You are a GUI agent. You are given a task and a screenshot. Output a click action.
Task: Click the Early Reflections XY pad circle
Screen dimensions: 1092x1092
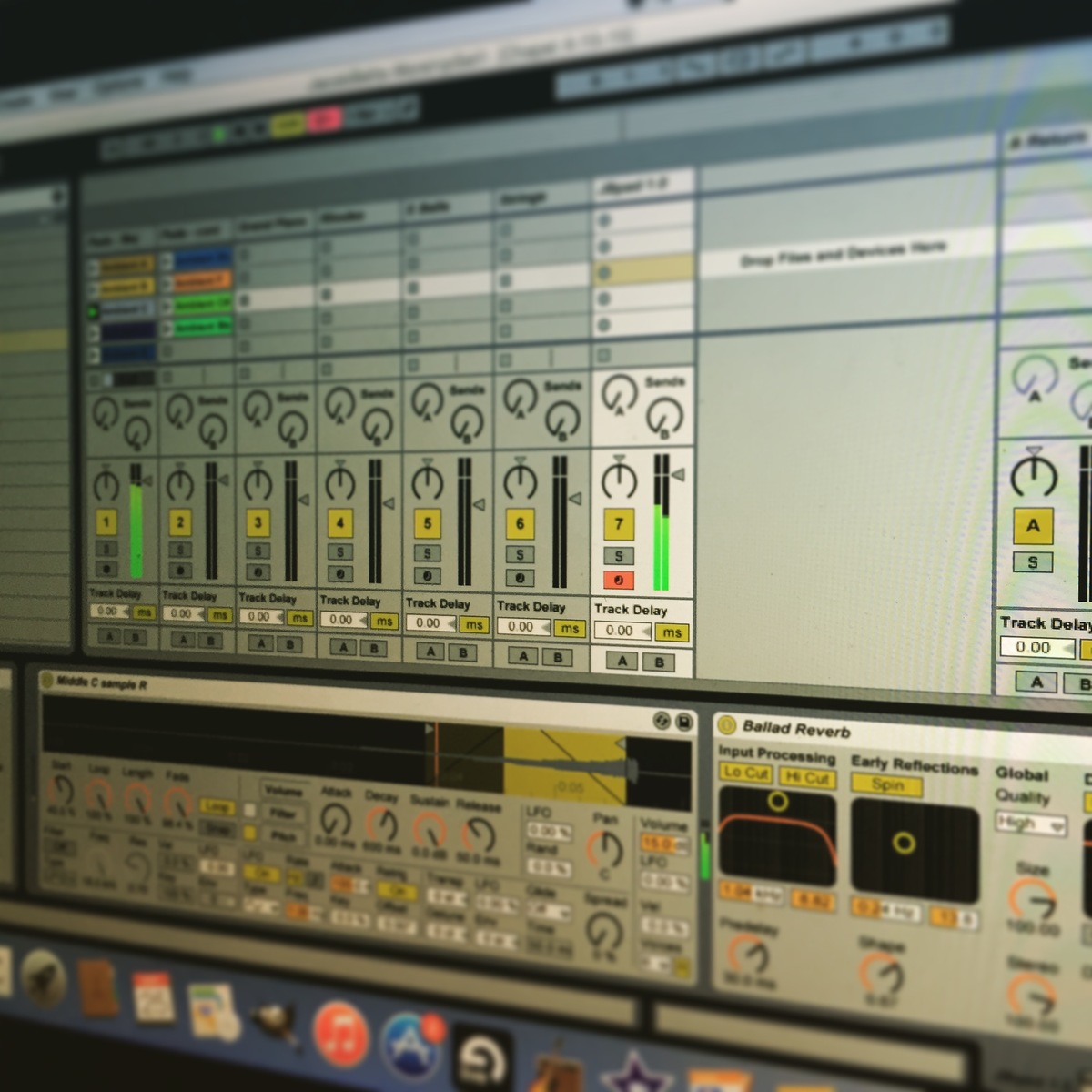(903, 842)
